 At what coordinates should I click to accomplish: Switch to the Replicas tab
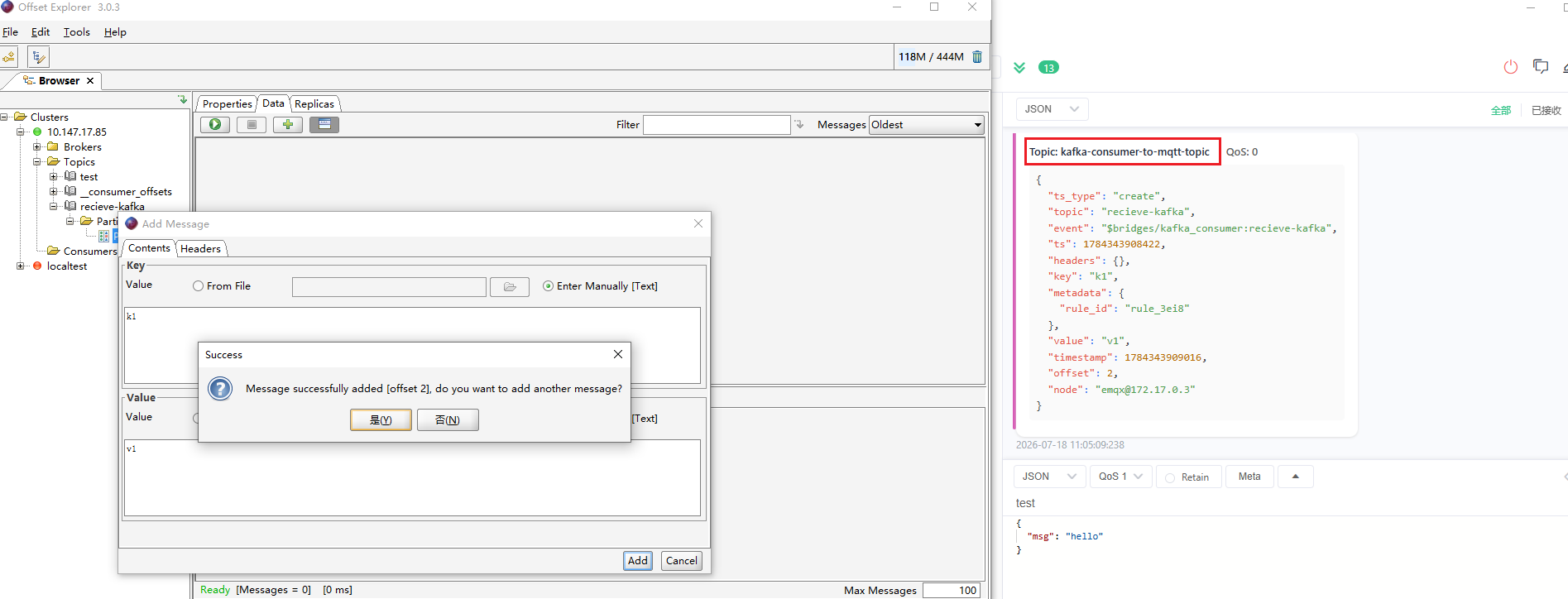[x=314, y=104]
